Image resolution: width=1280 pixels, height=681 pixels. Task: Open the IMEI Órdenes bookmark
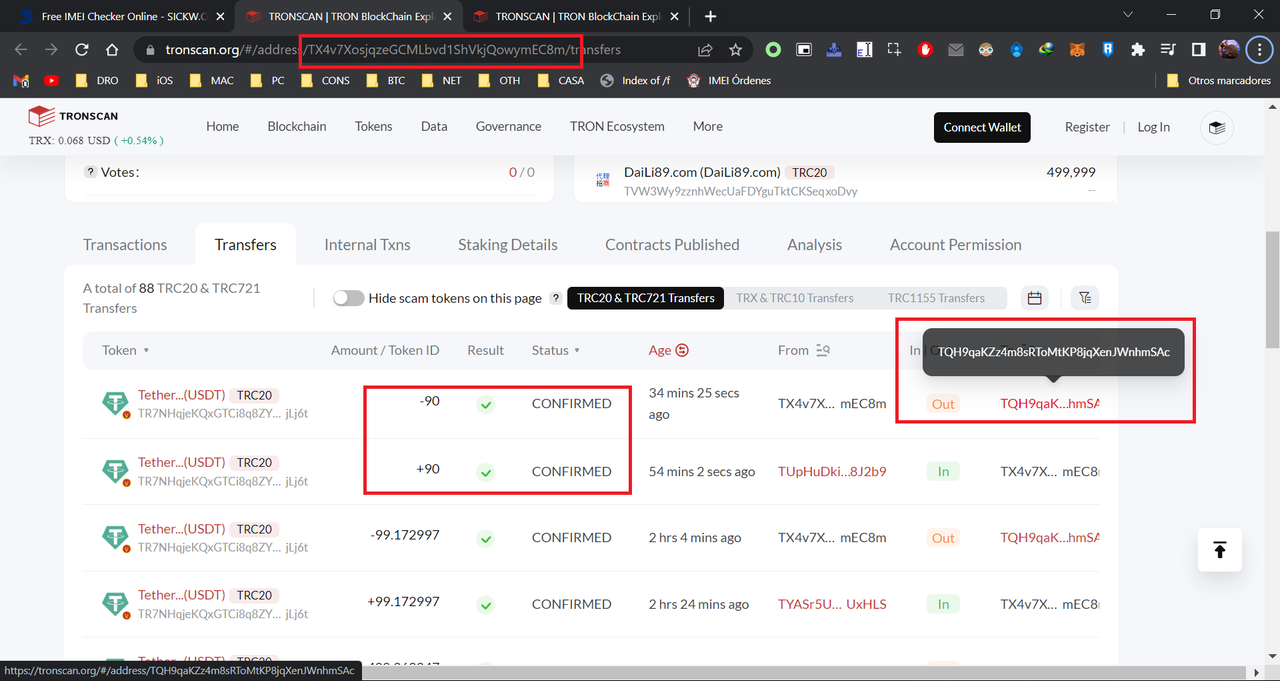pos(729,80)
